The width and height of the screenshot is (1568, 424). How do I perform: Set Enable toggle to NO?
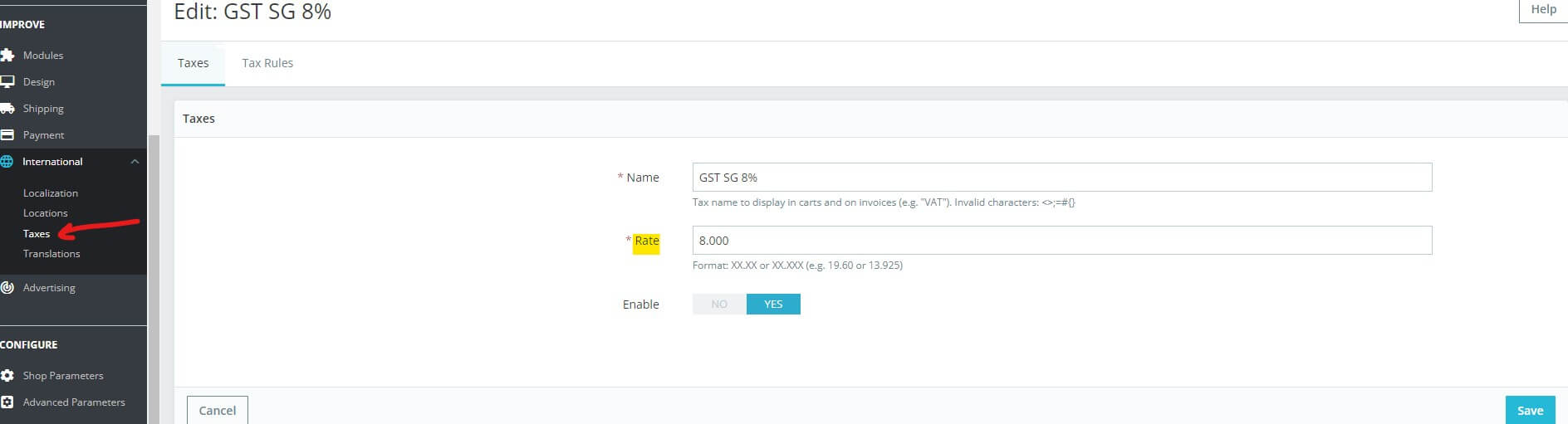pyautogui.click(x=719, y=305)
